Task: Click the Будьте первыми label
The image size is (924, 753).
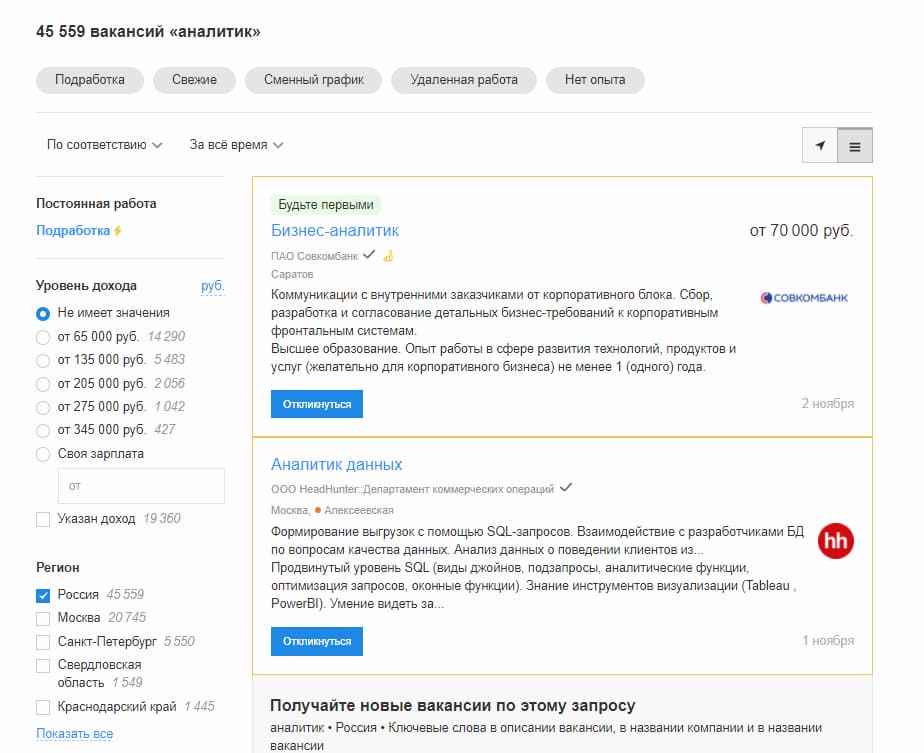Action: click(328, 204)
